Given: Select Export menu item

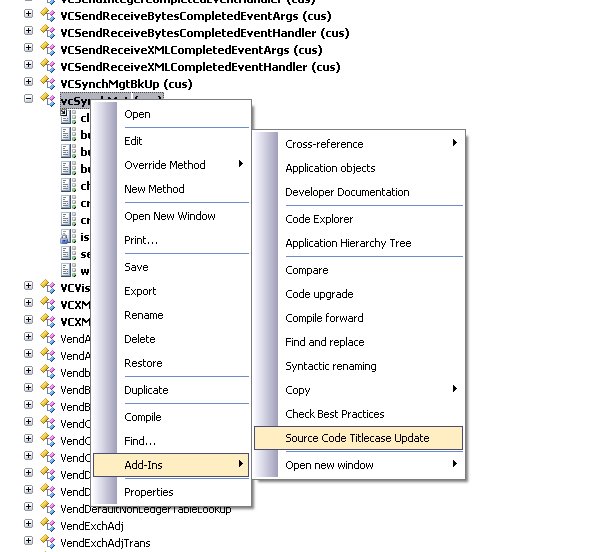Looking at the screenshot, I should pos(171,291).
